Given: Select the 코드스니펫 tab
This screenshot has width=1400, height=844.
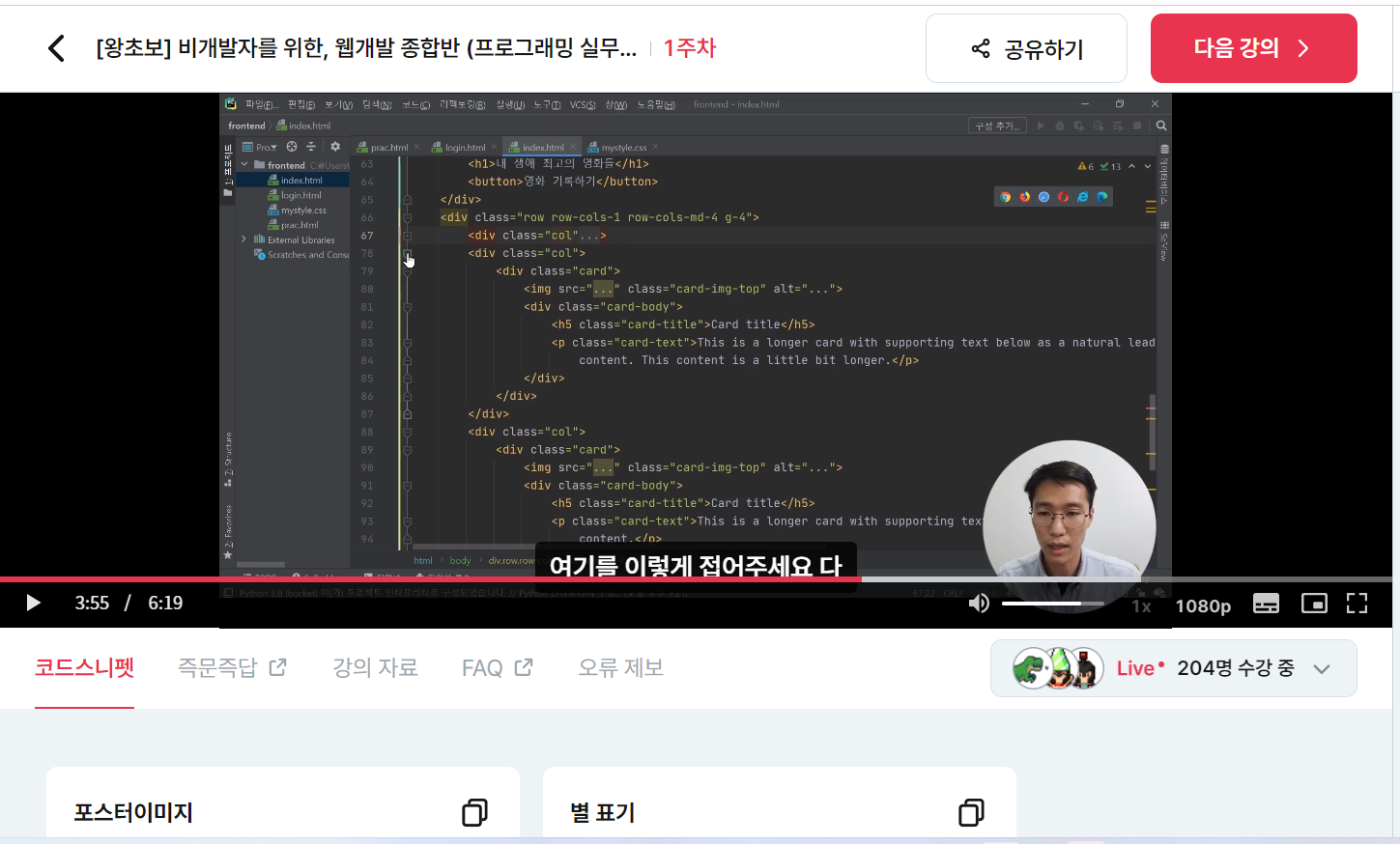Looking at the screenshot, I should click(84, 667).
